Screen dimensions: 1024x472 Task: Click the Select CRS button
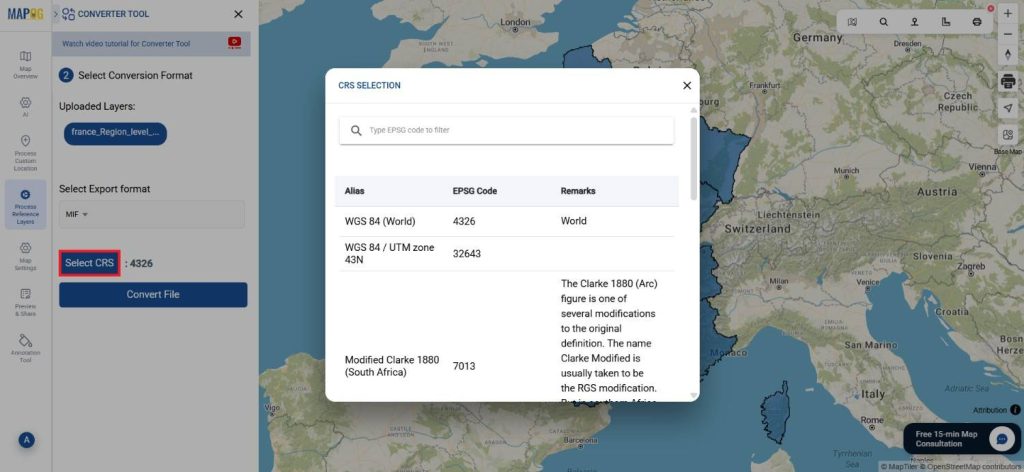[x=90, y=263]
